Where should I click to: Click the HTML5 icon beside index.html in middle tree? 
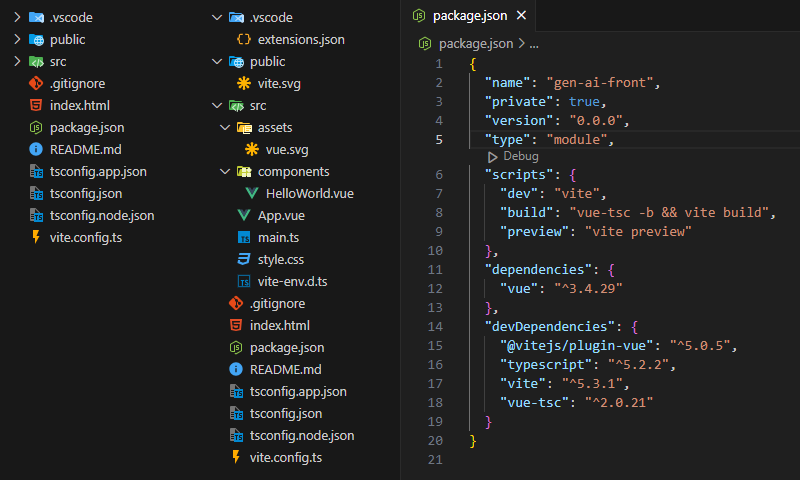pos(236,325)
